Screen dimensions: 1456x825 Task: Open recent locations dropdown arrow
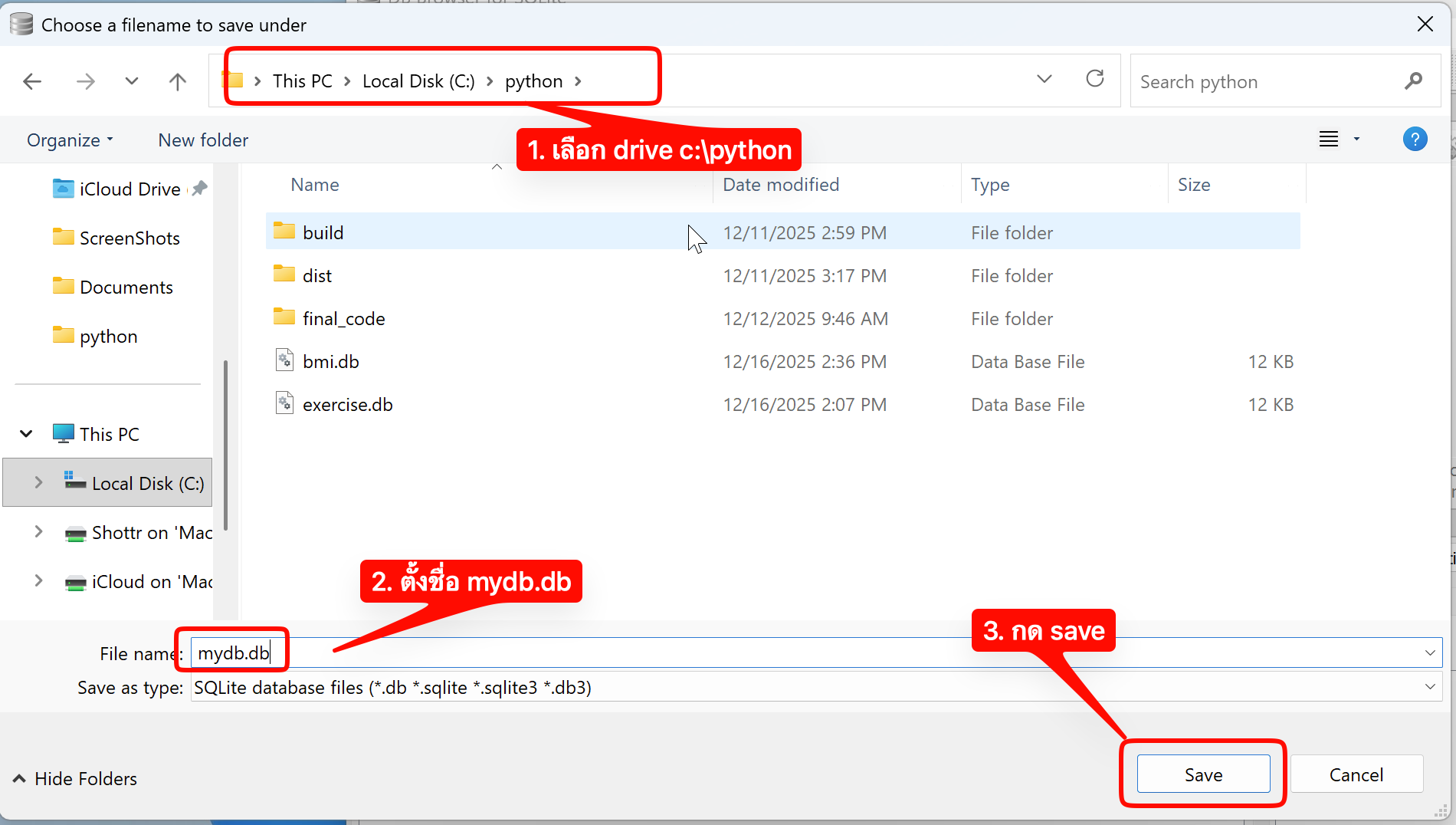pos(132,81)
